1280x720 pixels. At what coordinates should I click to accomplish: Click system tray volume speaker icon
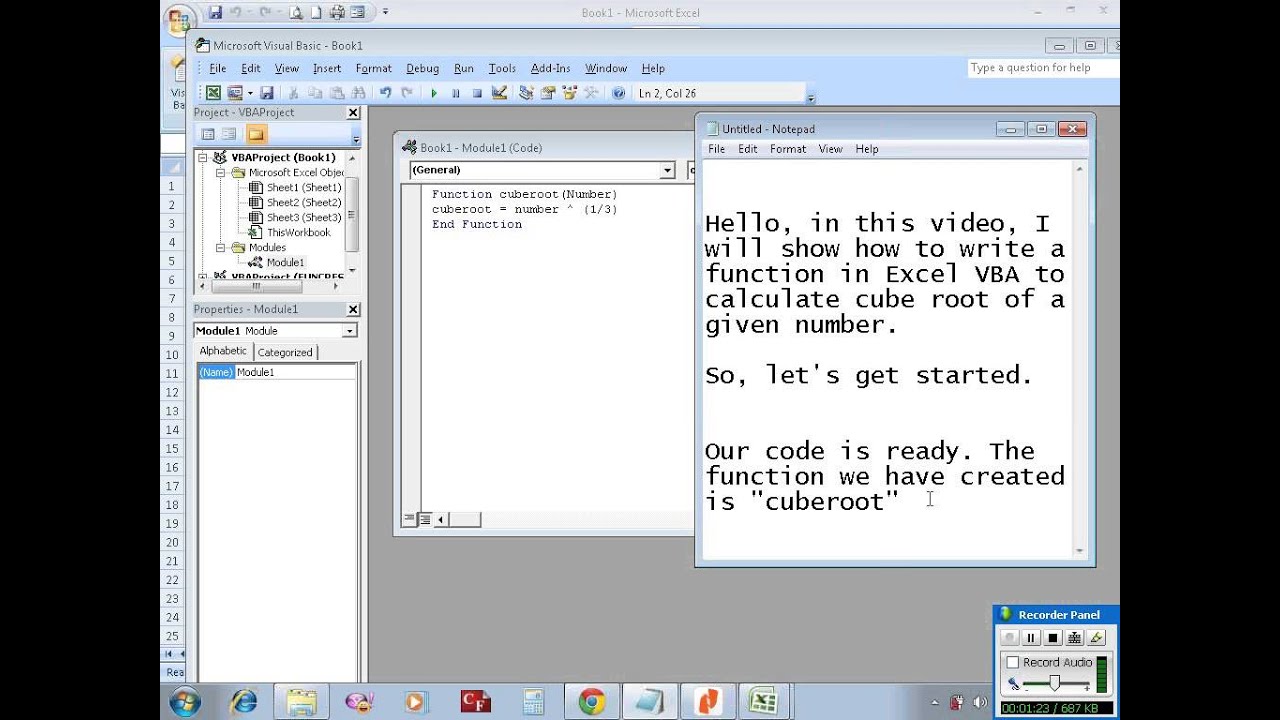[979, 702]
